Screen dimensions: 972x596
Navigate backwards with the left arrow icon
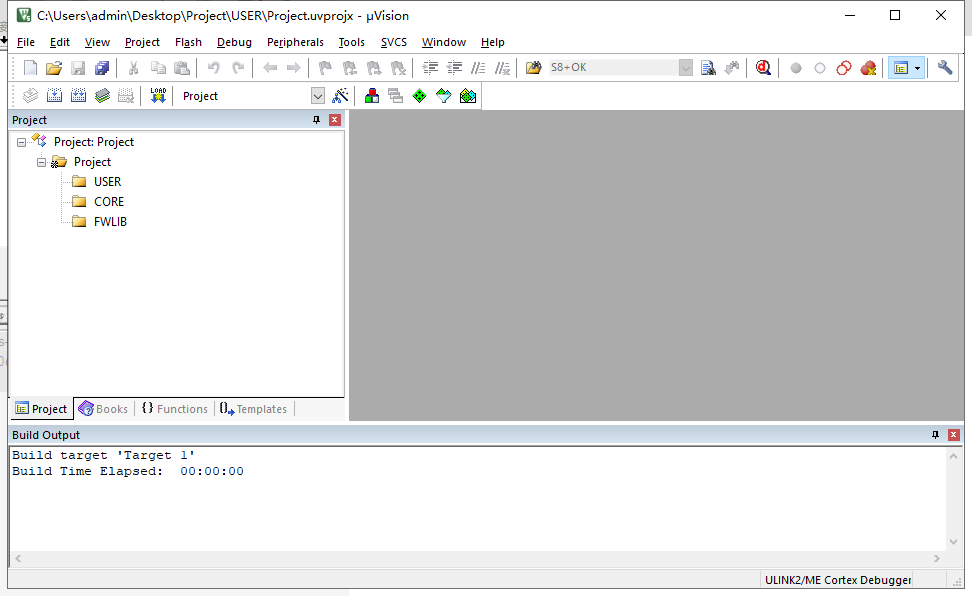coord(270,68)
